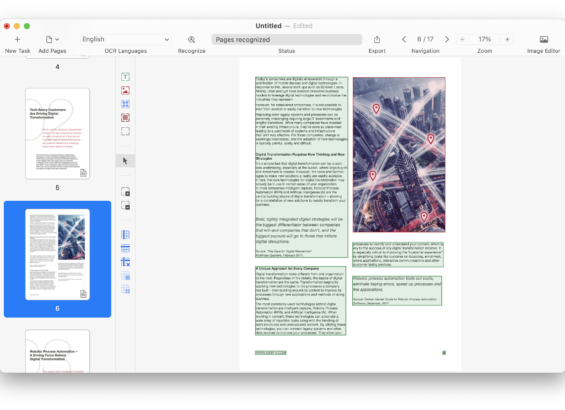The height and width of the screenshot is (410, 565).
Task: Start a New Task with the plus icon
Action: (17, 39)
